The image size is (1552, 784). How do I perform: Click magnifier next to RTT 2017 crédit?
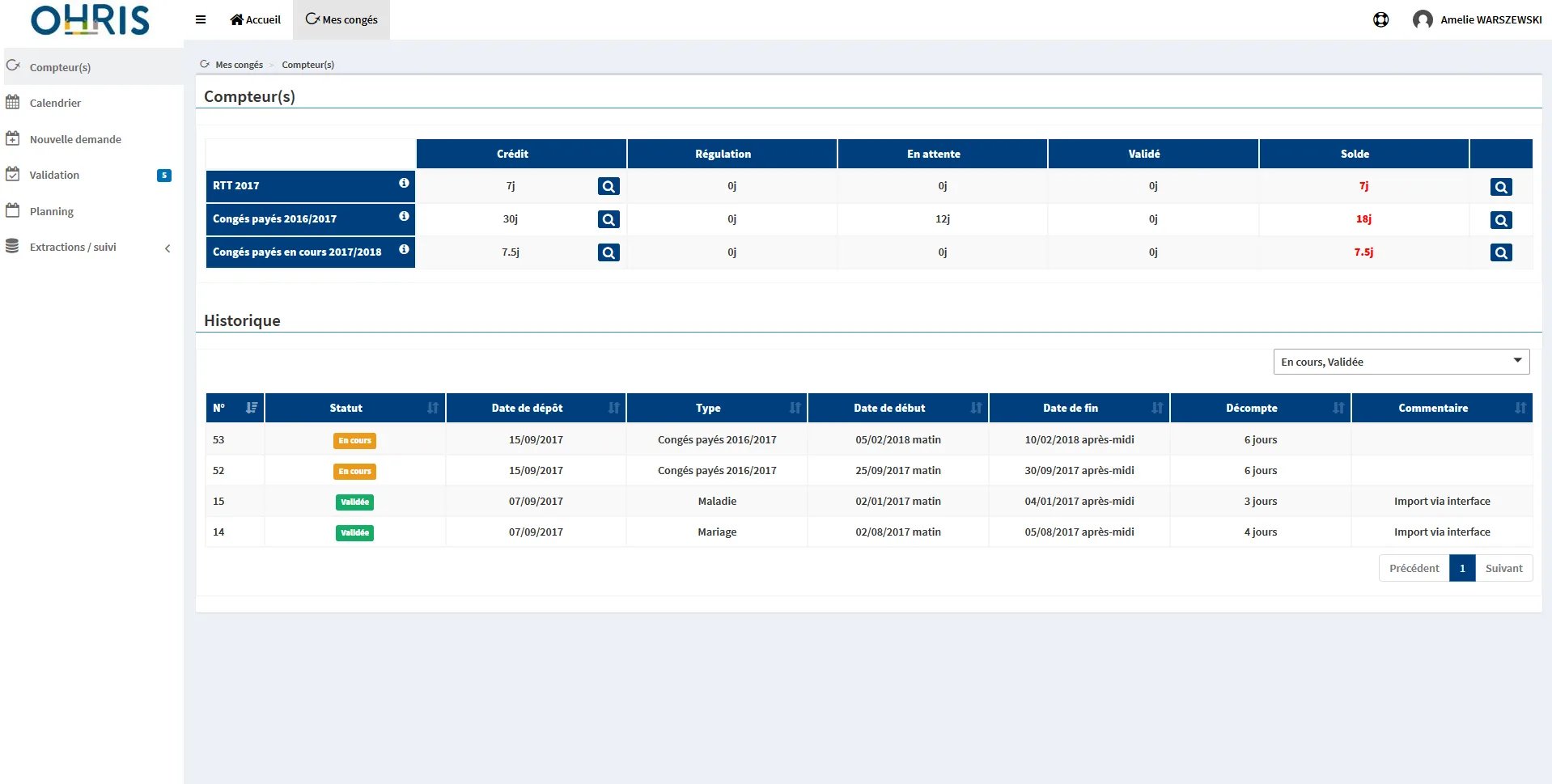609,187
